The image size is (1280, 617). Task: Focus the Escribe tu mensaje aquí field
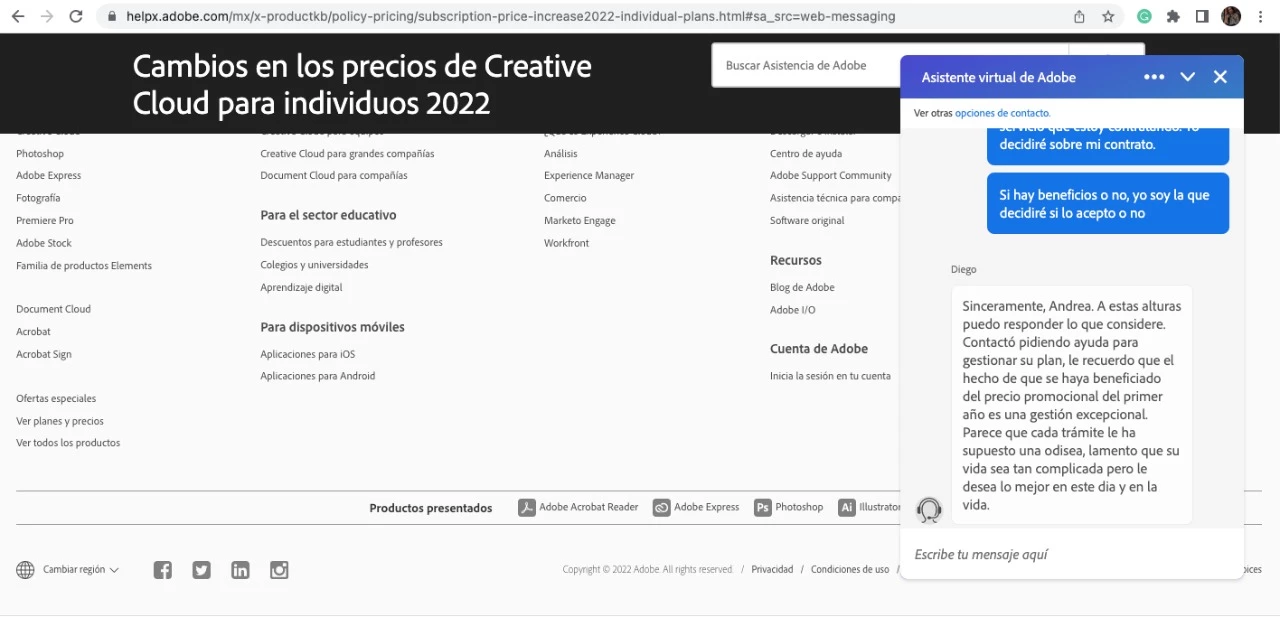pos(1072,554)
